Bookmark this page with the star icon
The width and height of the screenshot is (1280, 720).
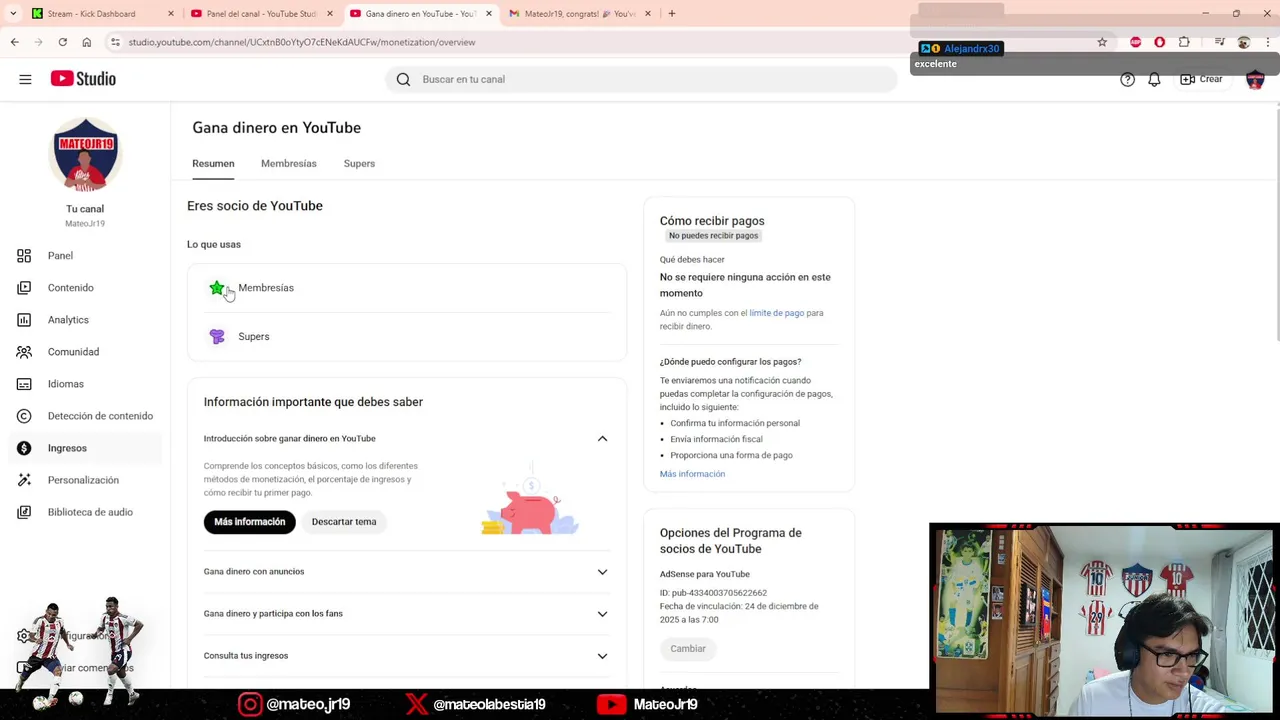pos(1102,42)
